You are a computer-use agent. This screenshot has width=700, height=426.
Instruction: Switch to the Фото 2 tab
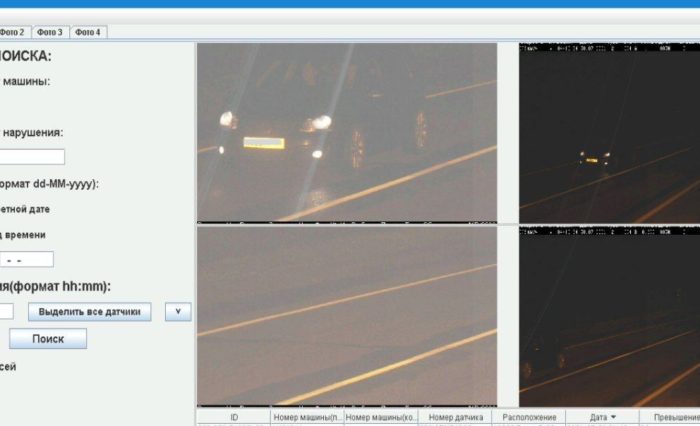point(13,32)
